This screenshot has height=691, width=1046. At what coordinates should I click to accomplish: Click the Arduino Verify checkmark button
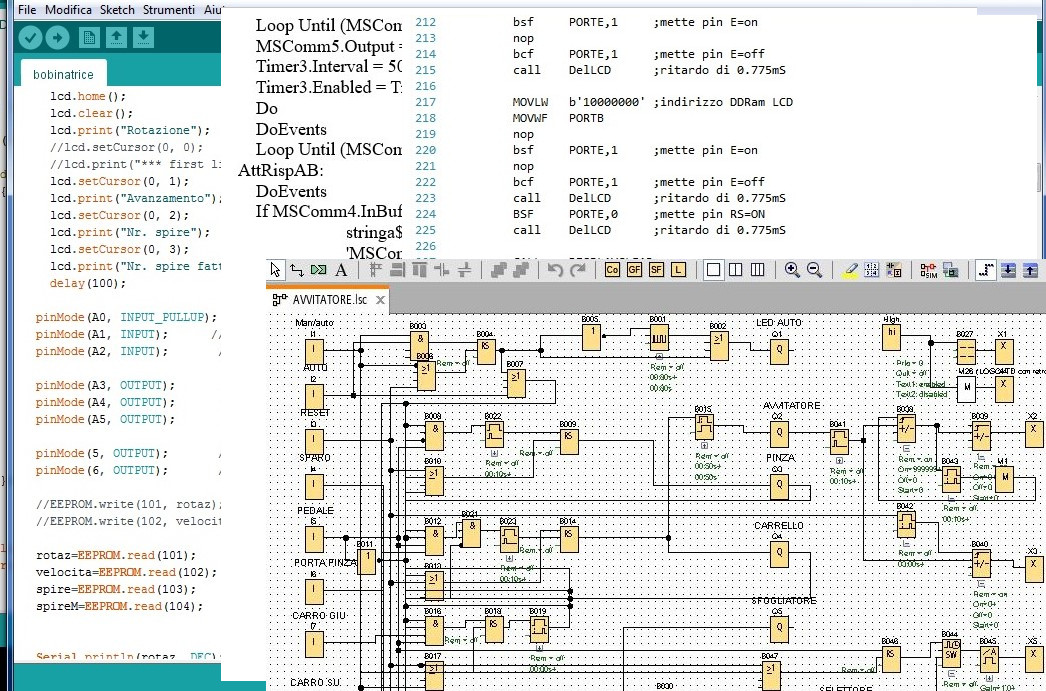click(x=31, y=38)
